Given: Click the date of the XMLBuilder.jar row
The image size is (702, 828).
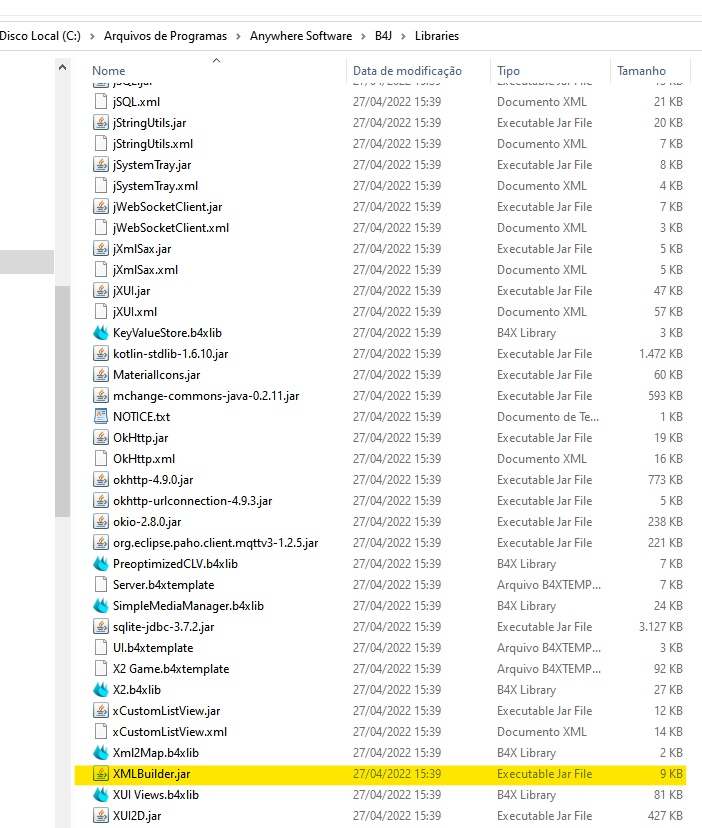Looking at the screenshot, I should pos(397,774).
